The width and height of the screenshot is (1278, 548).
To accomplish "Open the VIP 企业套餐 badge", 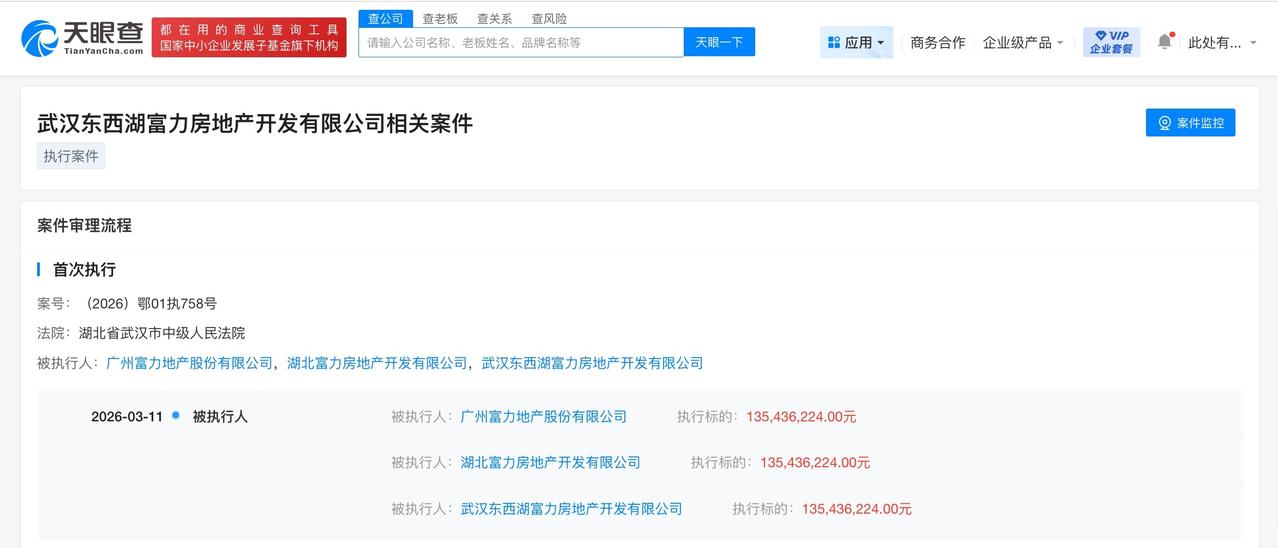I will 1111,42.
